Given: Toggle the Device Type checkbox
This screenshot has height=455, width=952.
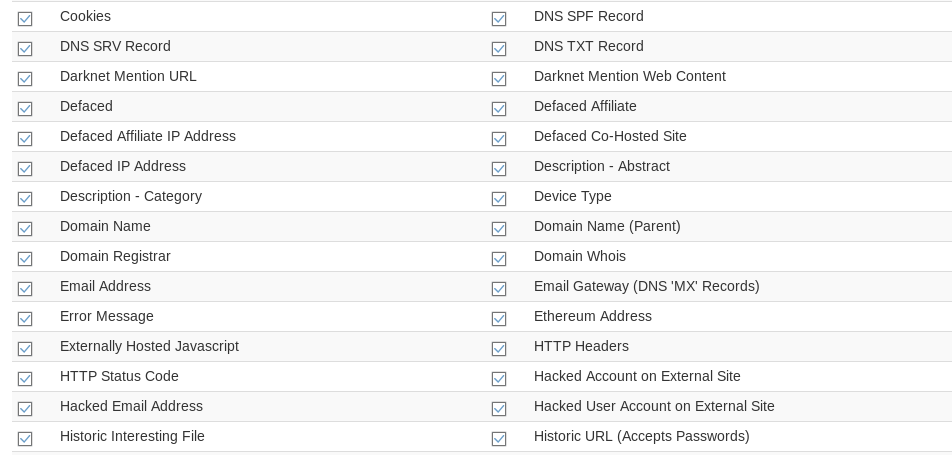Looking at the screenshot, I should 499,198.
